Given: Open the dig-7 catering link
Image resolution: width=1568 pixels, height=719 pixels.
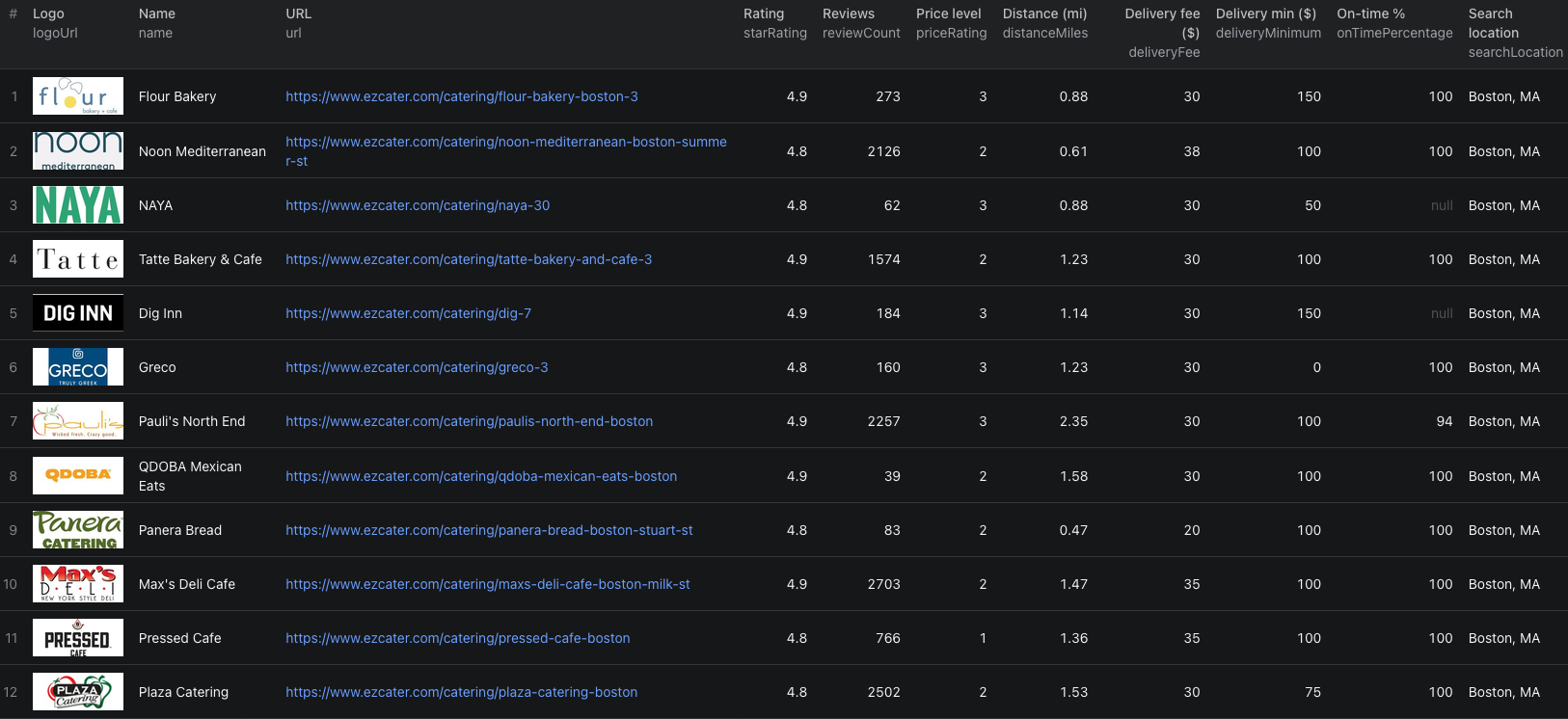Looking at the screenshot, I should (409, 313).
